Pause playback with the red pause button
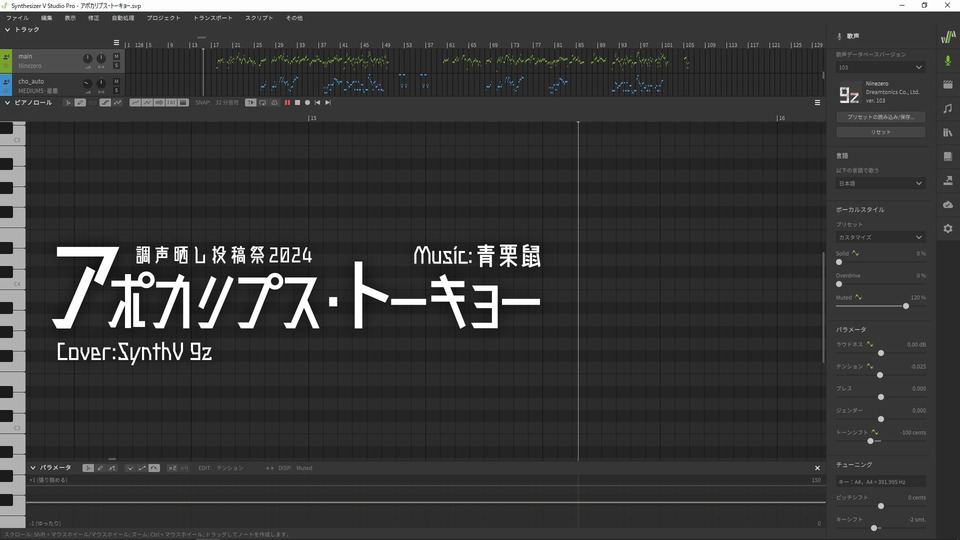Viewport: 960px width, 540px height. (x=287, y=103)
